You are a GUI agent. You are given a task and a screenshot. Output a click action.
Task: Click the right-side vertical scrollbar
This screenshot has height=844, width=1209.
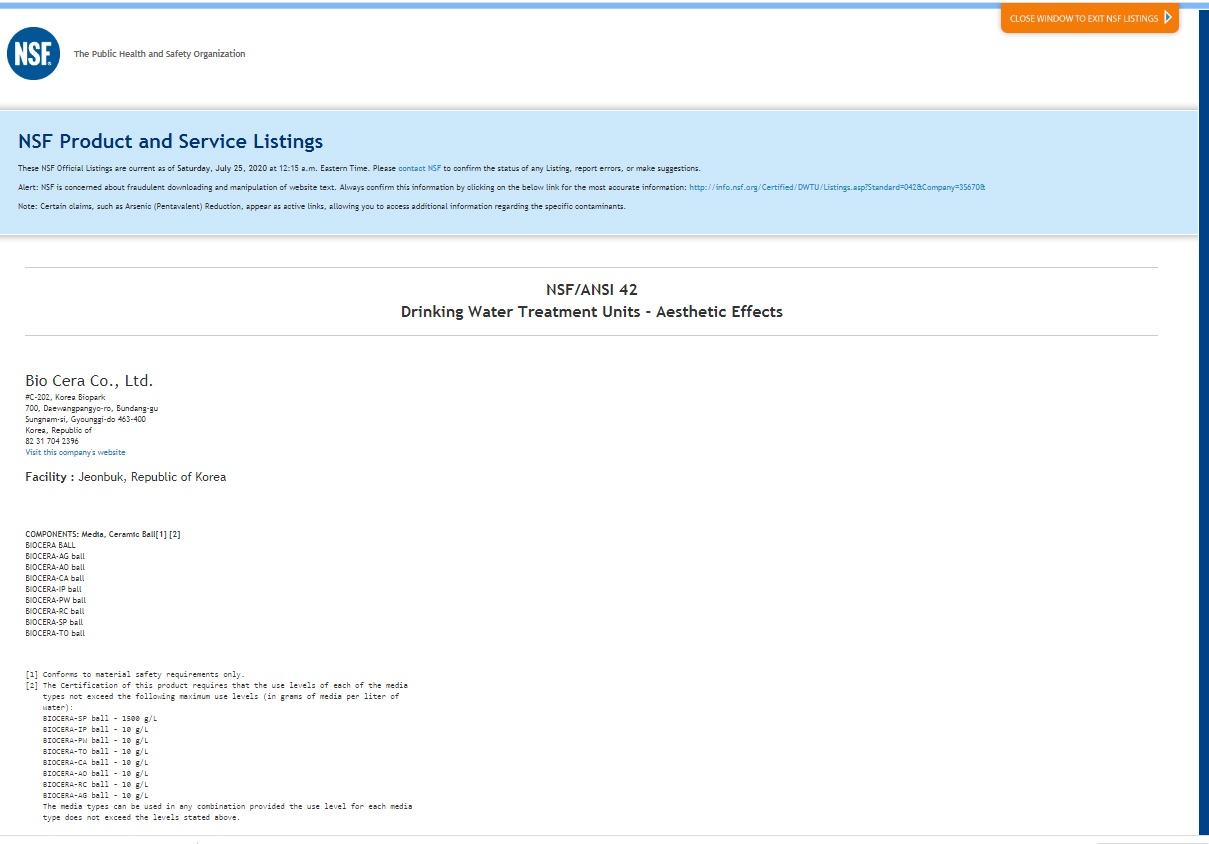1203,420
